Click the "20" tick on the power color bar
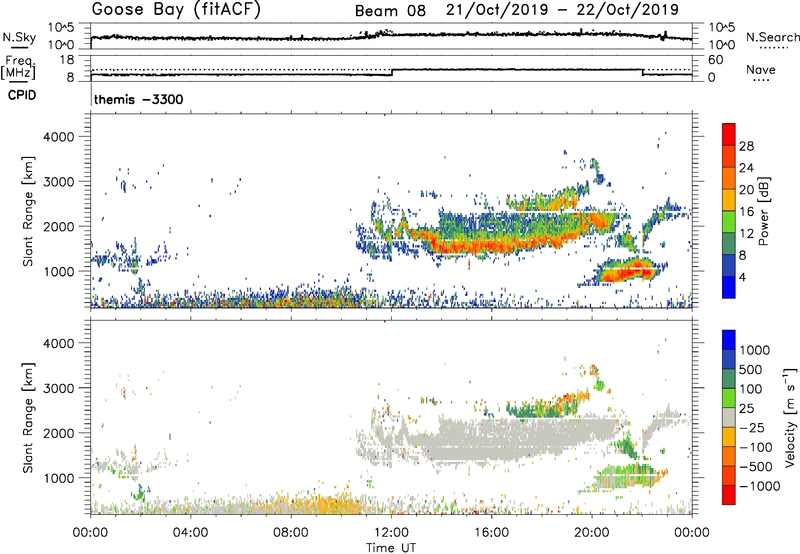The image size is (800, 554). 746,190
